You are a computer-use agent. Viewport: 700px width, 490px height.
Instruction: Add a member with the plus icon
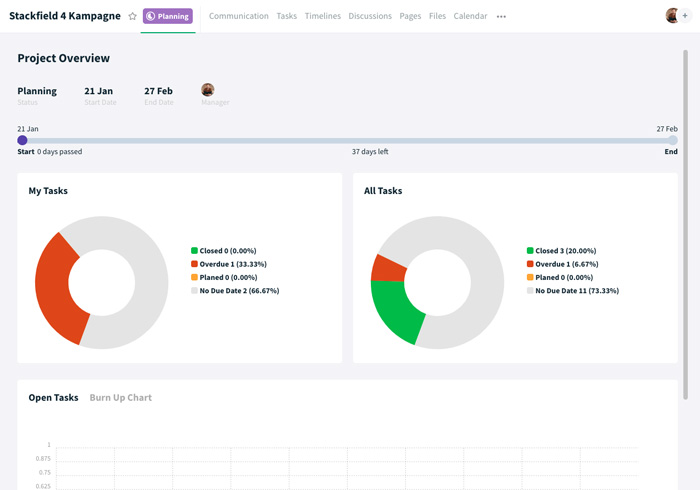[x=685, y=16]
